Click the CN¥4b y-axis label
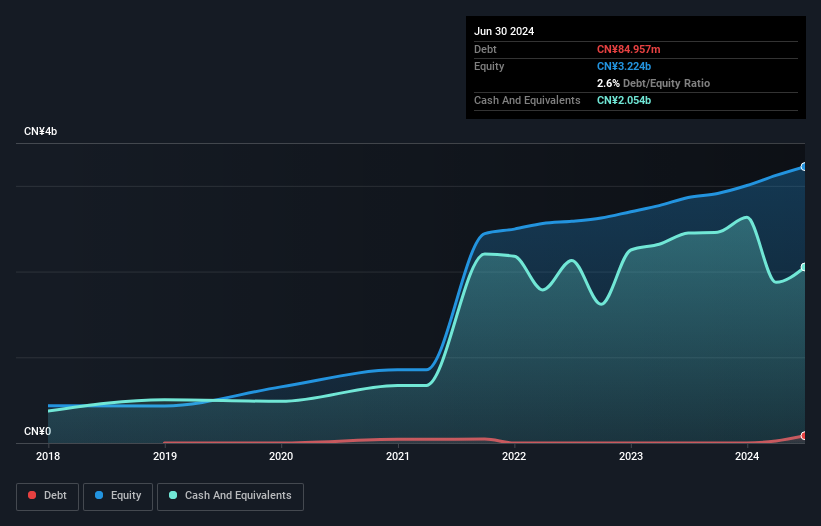Screen dimensions: 821x526 point(40,131)
